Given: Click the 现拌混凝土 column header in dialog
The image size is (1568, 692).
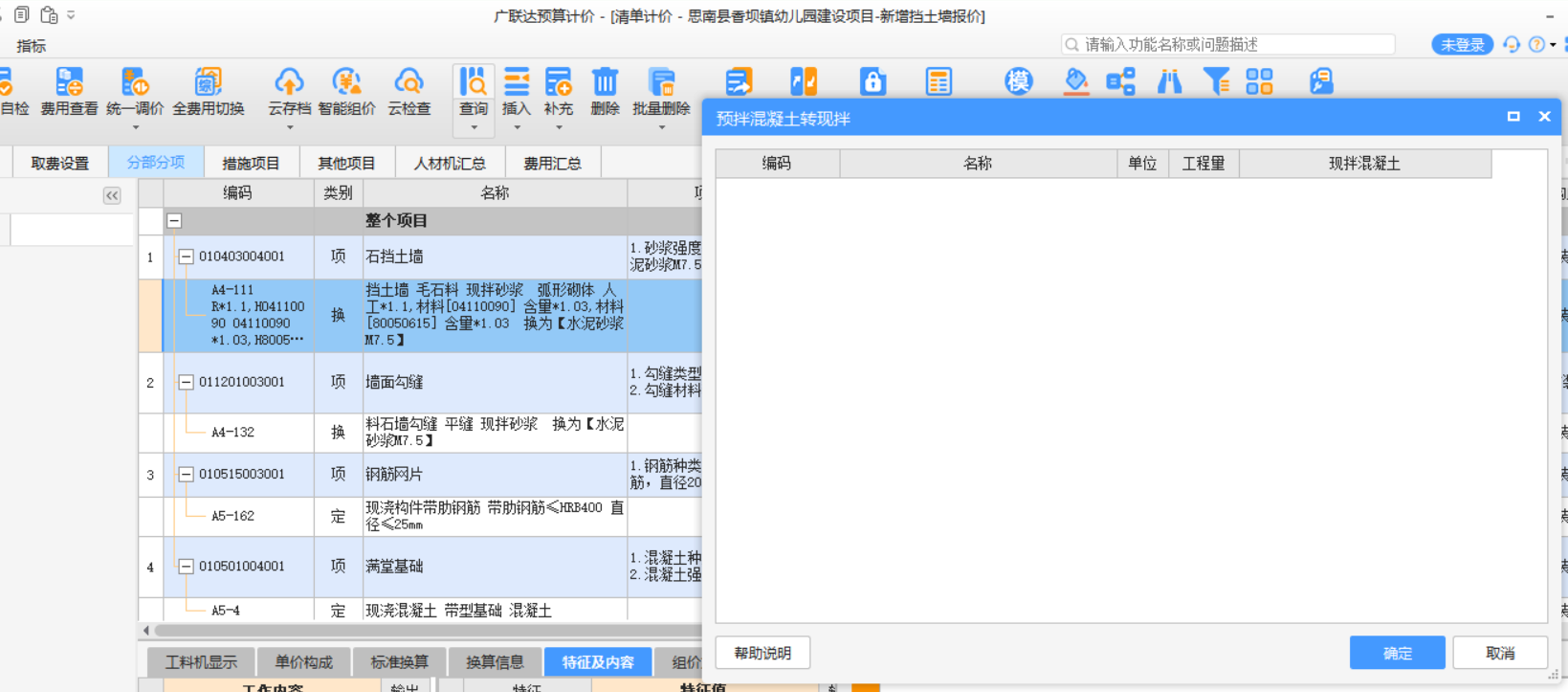Looking at the screenshot, I should (x=1364, y=164).
